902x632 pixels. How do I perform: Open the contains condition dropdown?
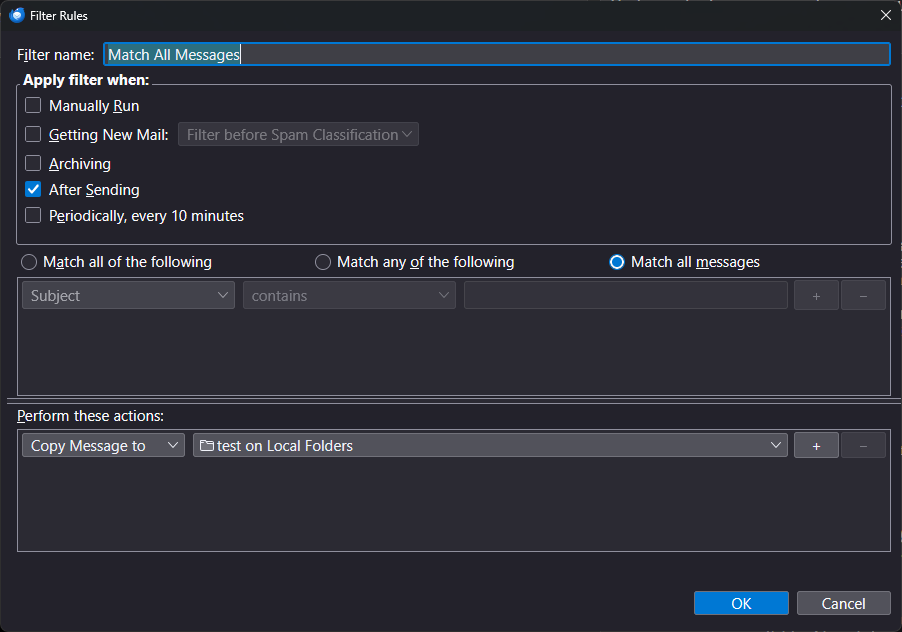point(349,296)
